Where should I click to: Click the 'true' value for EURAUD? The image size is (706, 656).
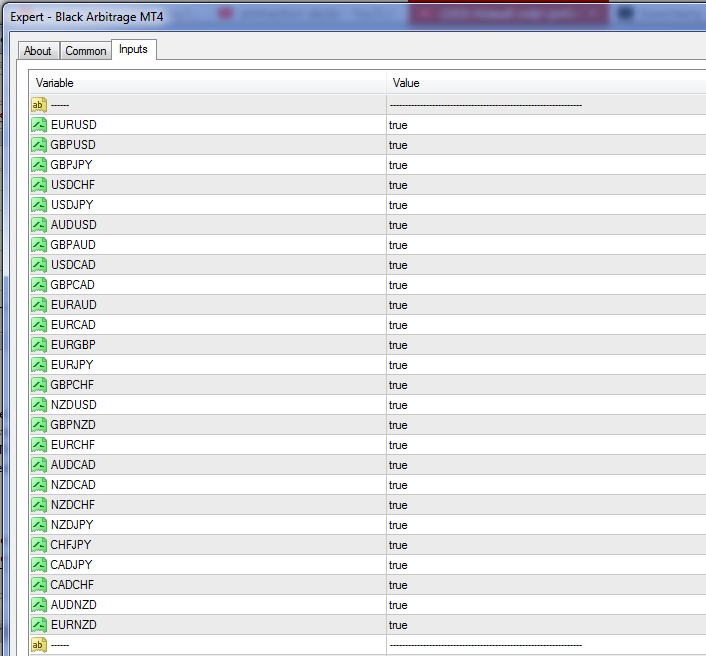398,305
